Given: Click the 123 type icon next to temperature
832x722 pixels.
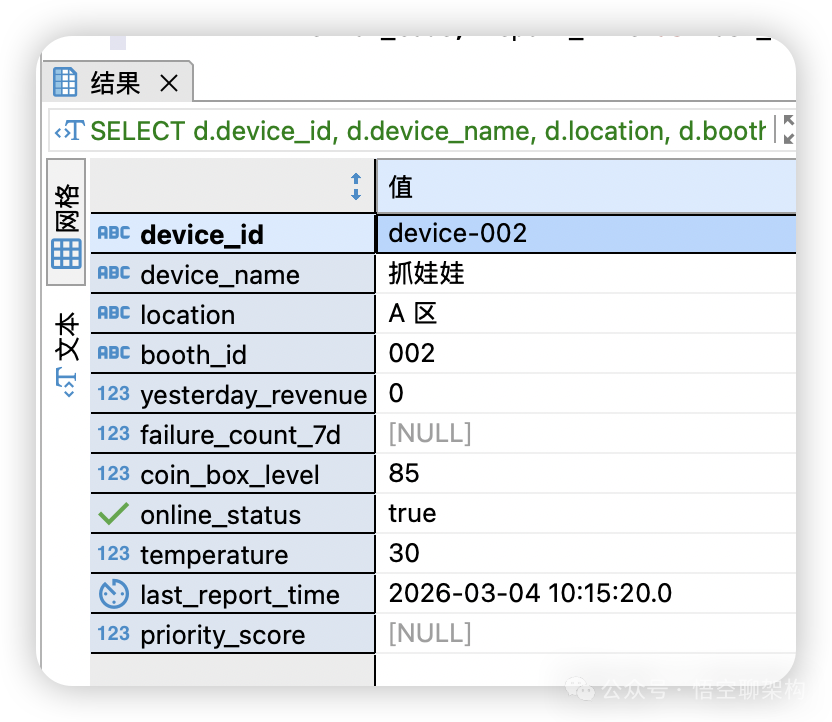Looking at the screenshot, I should coord(113,554).
